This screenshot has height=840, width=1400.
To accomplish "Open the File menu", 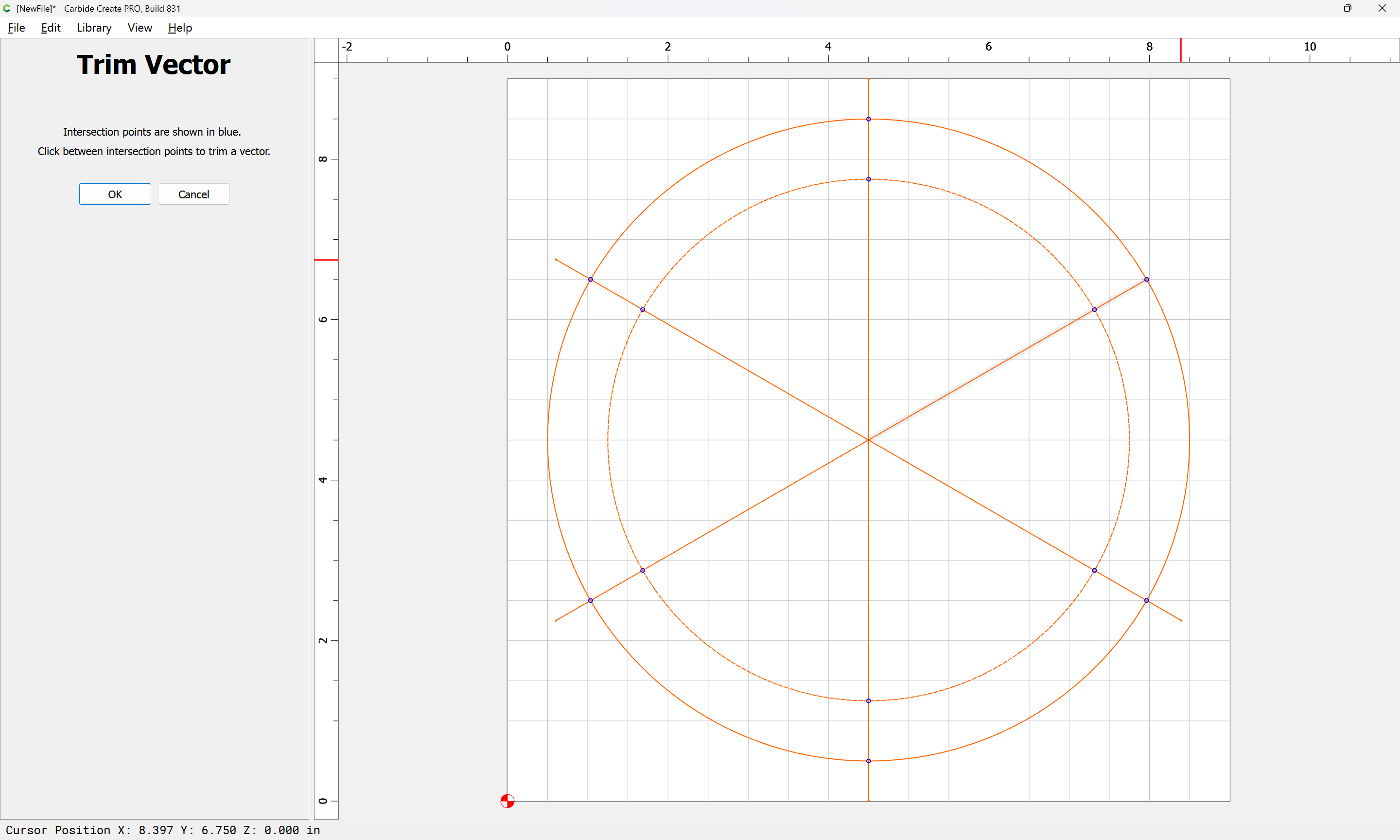I will pos(16,28).
